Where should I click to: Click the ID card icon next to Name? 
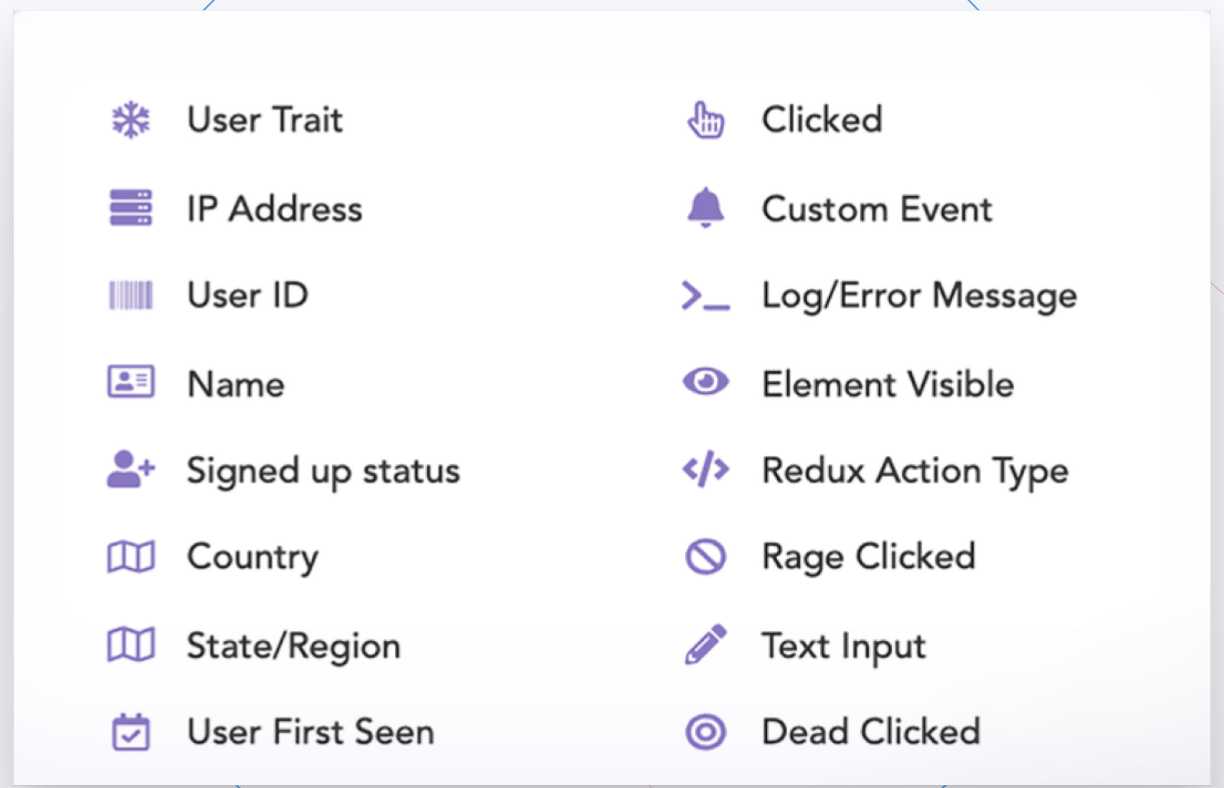coord(131,382)
